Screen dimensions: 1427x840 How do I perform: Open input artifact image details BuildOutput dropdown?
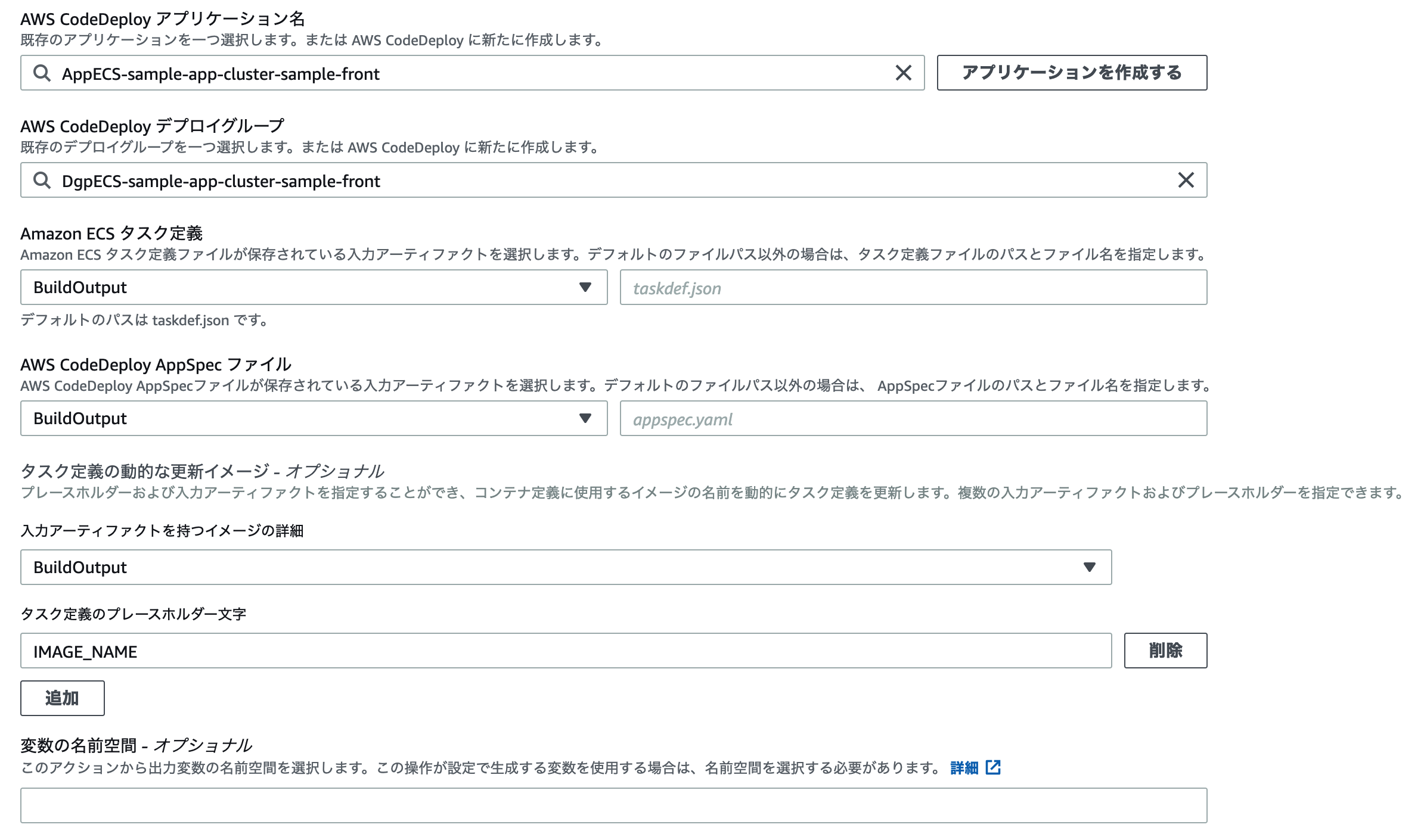pyautogui.click(x=566, y=567)
